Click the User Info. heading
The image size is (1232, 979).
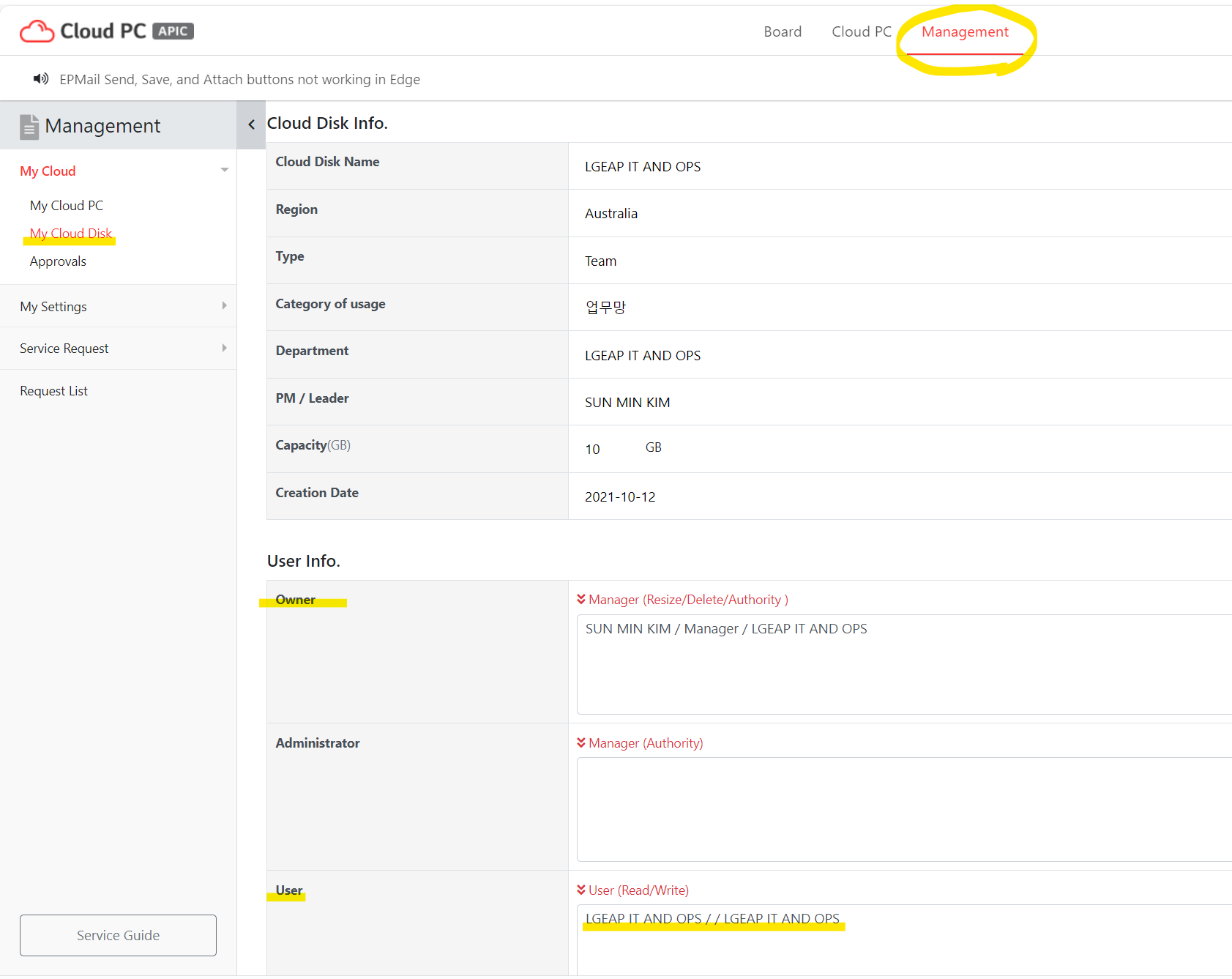pyautogui.click(x=304, y=561)
